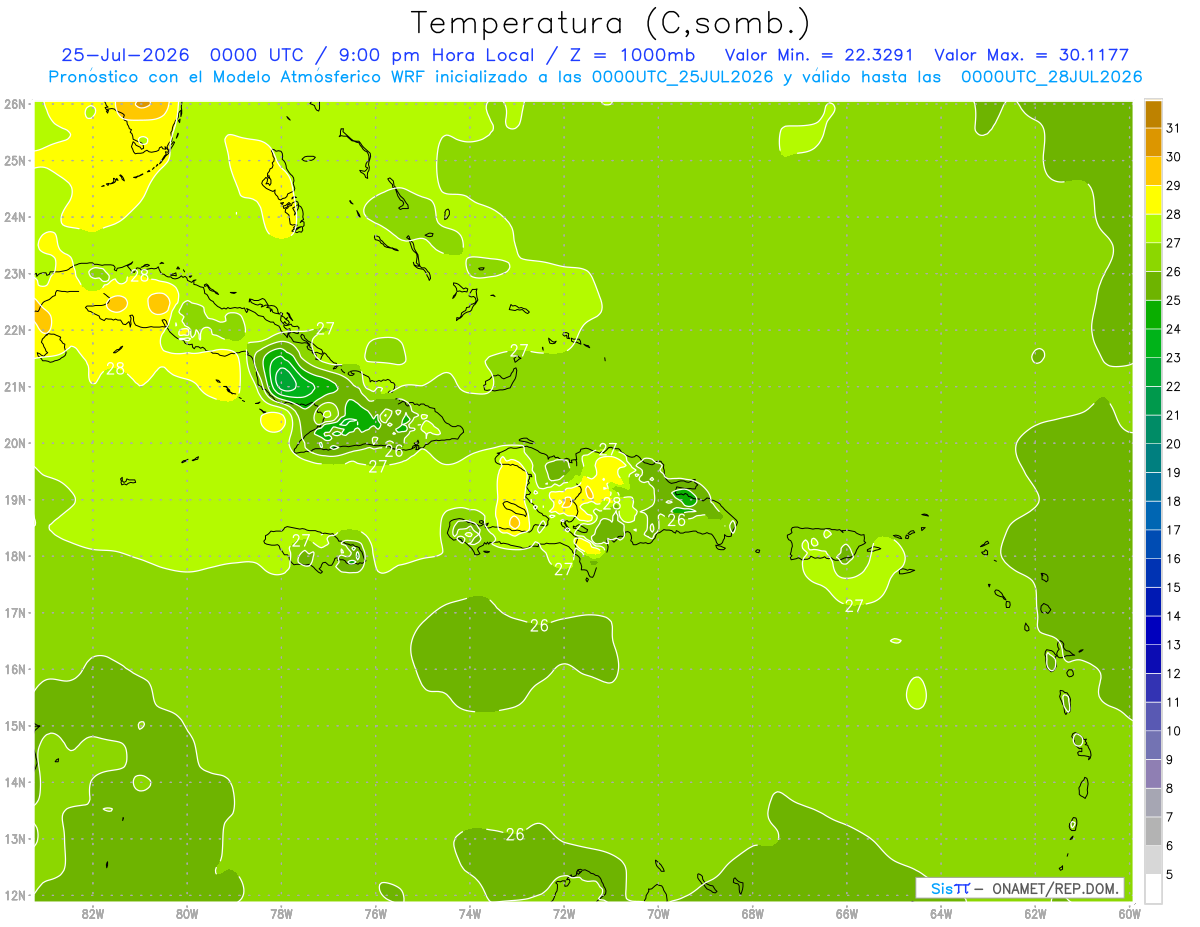Click the purple legend swatch beside 9
The width and height of the screenshot is (1200, 927).
(x=1153, y=774)
